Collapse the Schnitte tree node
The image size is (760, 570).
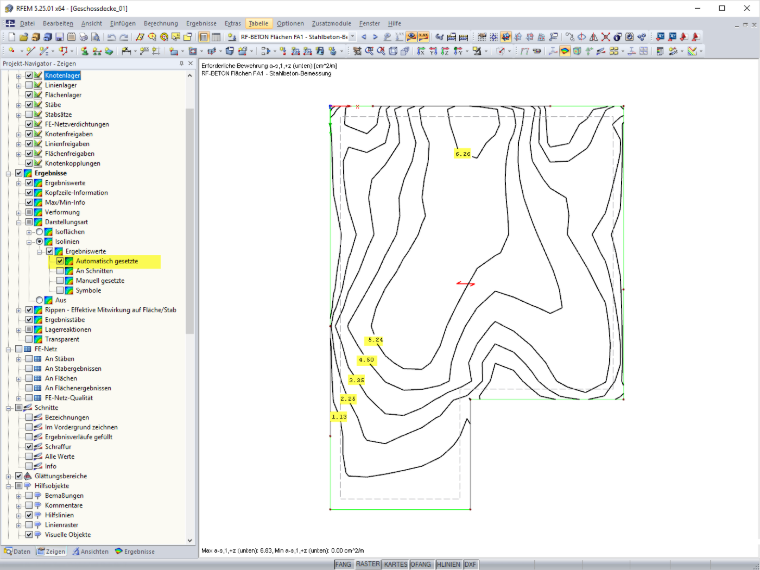(8, 408)
